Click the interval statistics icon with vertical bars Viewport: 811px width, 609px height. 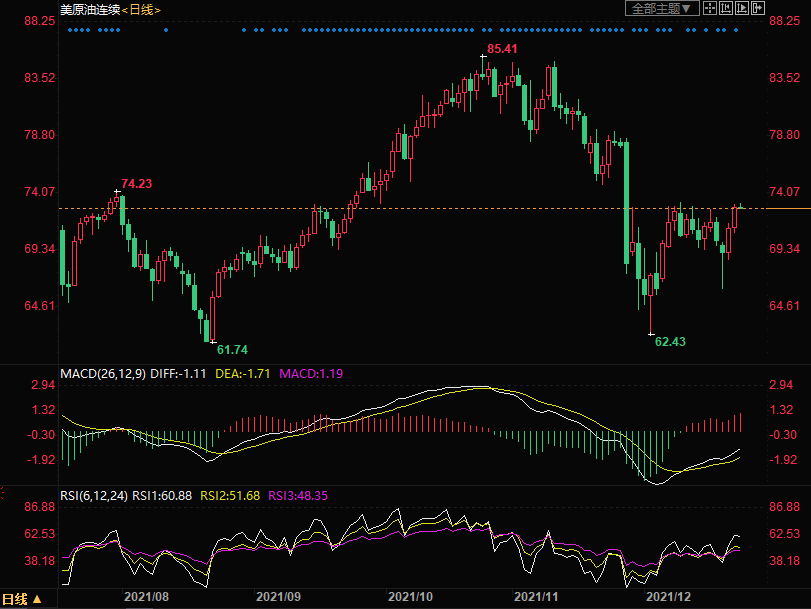click(725, 8)
